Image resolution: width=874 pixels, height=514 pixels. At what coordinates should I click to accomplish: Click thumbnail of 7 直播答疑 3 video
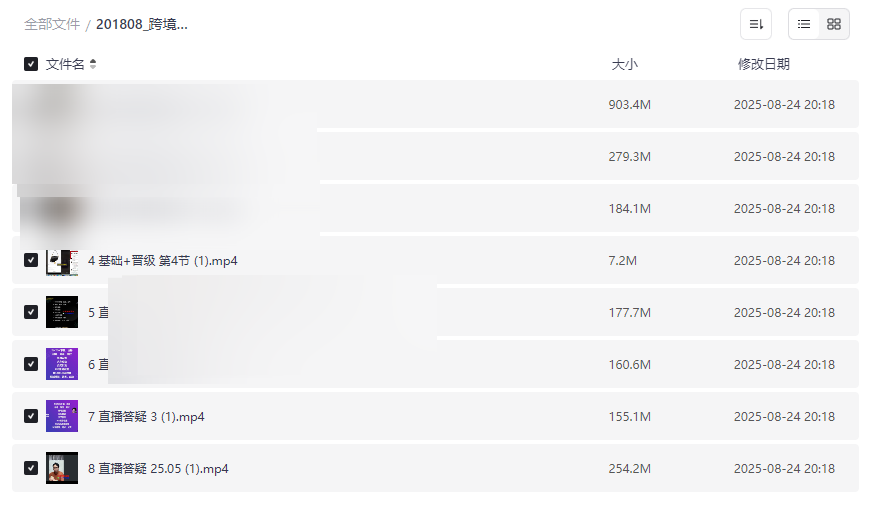(62, 416)
